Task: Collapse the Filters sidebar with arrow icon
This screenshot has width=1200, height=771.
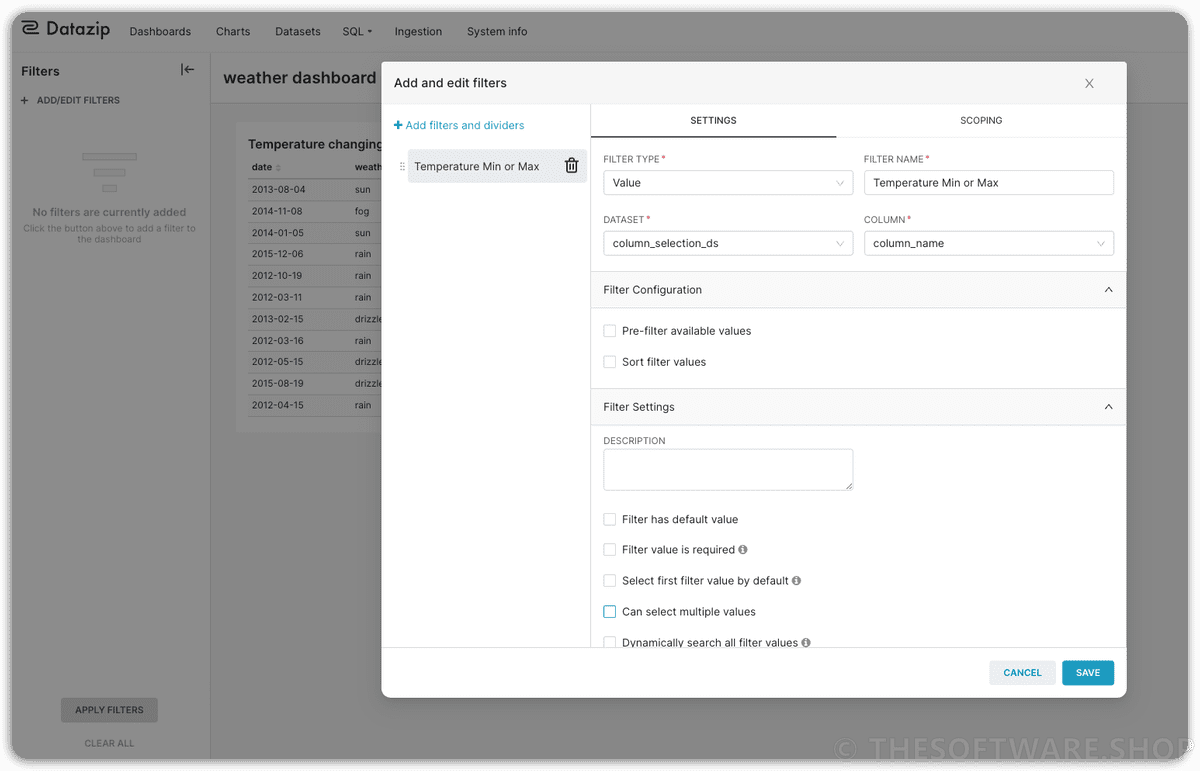Action: click(x=187, y=70)
